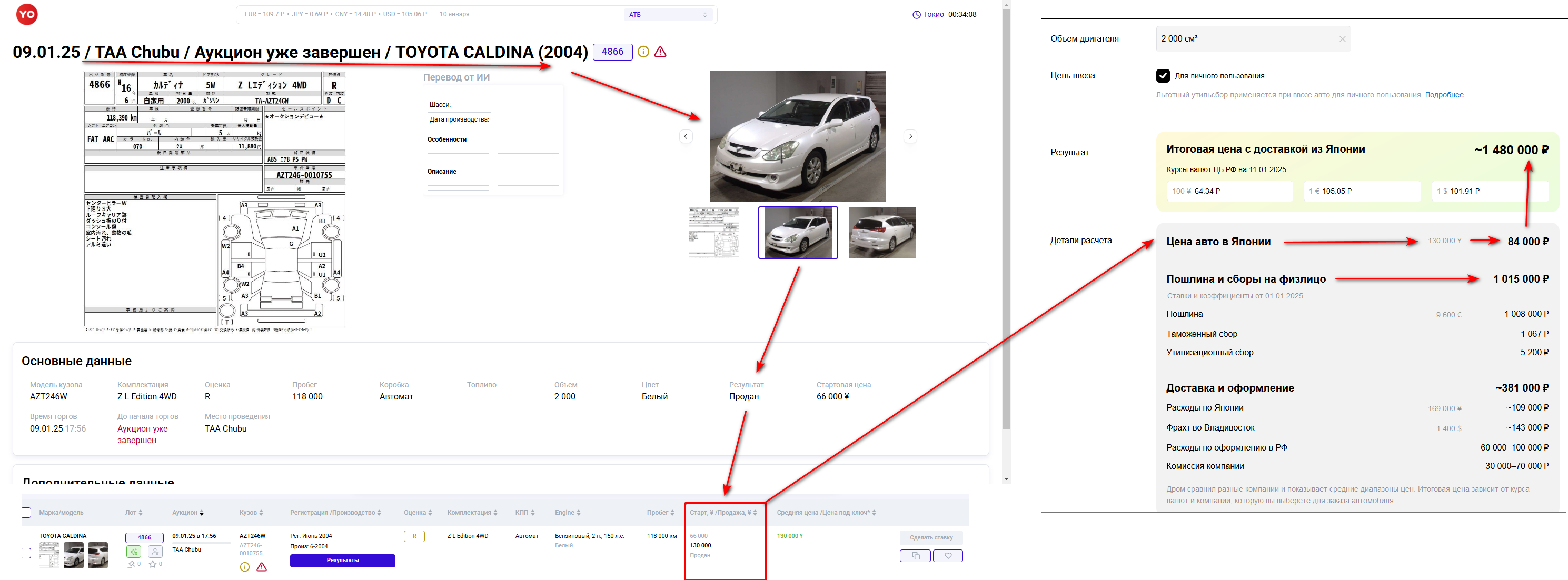This screenshot has height=580, width=1568.
Task: Select the front-view car thumbnail under main photo
Action: (x=797, y=233)
